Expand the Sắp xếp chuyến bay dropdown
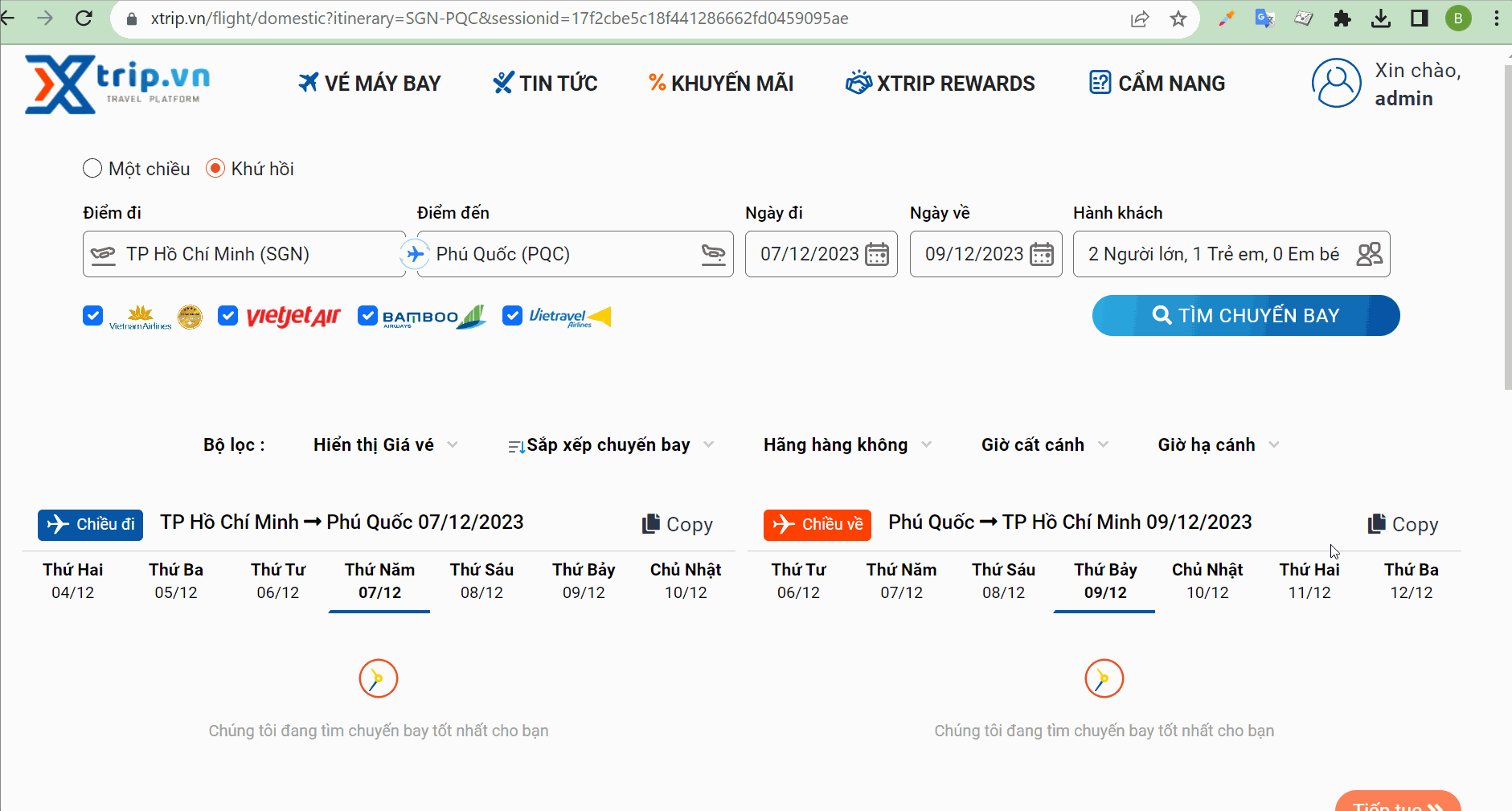 (x=611, y=444)
